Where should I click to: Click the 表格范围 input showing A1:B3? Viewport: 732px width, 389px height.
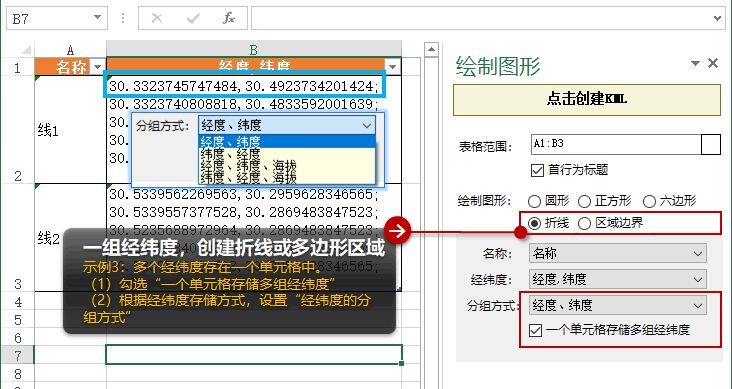pos(616,144)
